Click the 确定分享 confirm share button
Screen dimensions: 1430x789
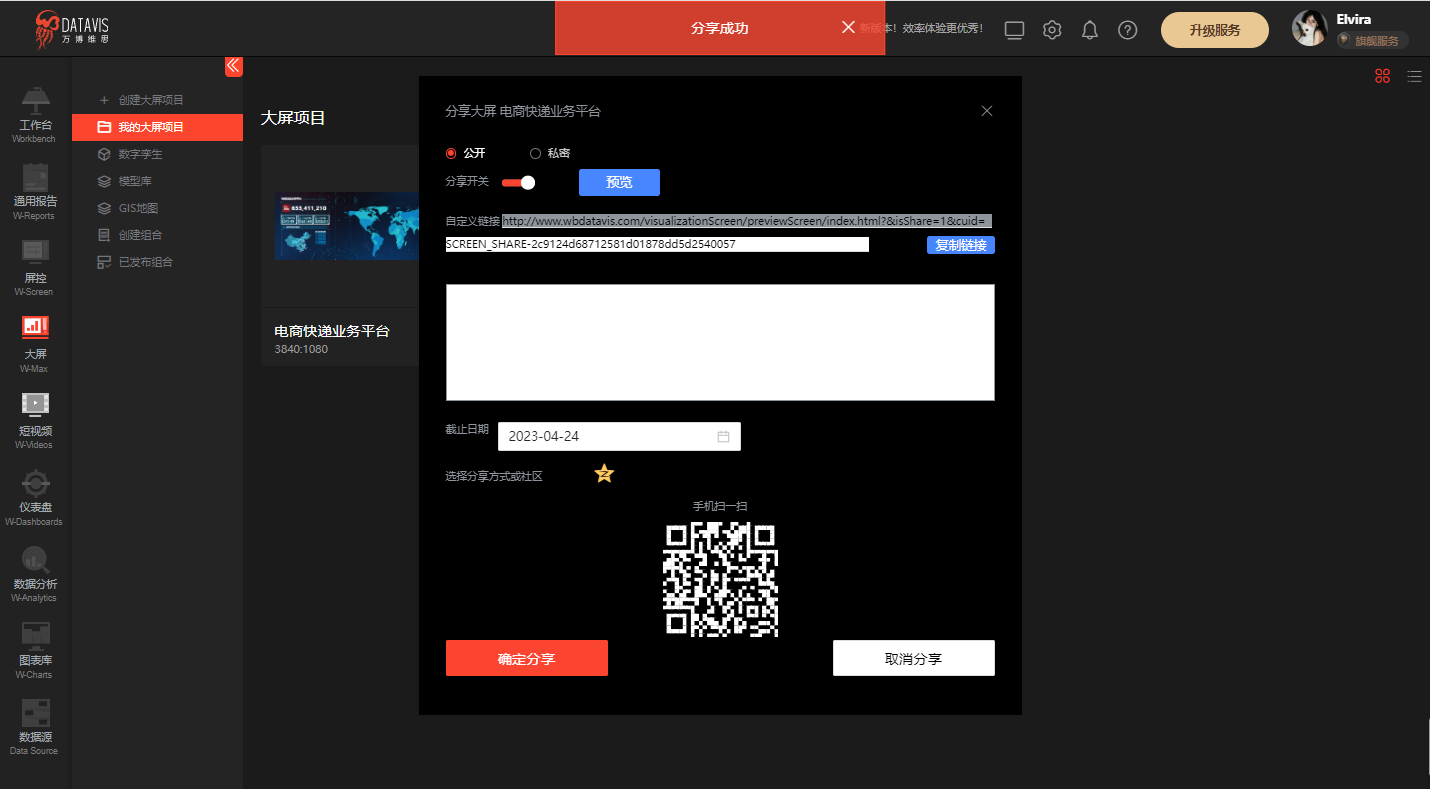coord(527,658)
